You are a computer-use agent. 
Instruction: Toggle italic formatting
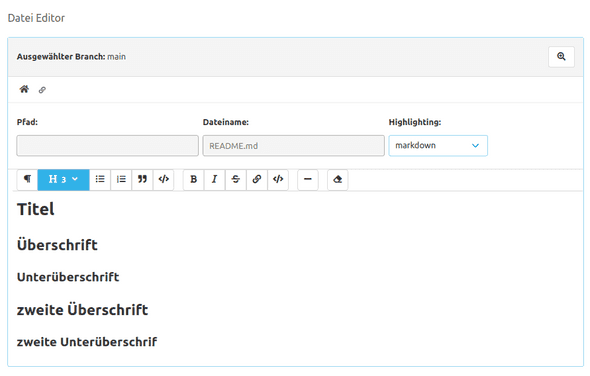(x=214, y=180)
